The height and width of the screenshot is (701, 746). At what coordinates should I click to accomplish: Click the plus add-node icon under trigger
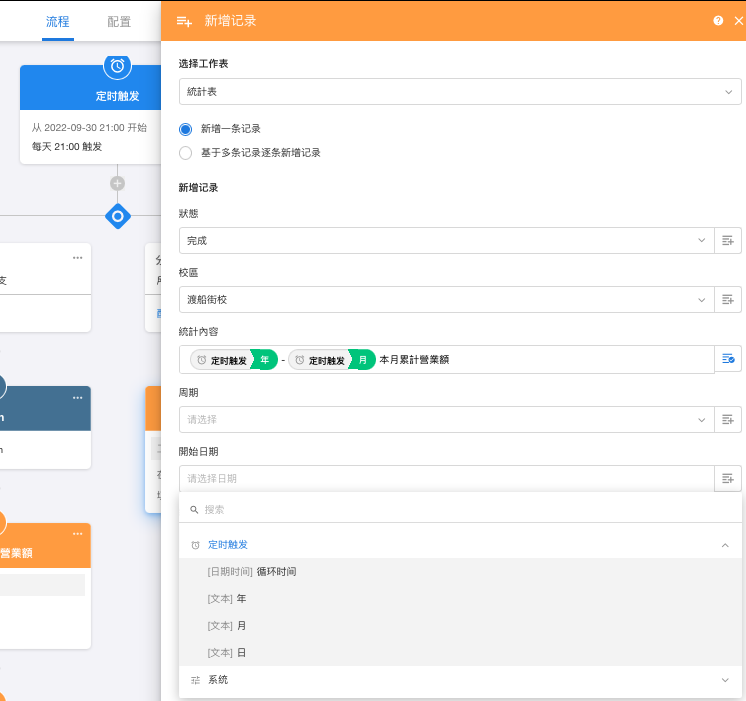(118, 183)
